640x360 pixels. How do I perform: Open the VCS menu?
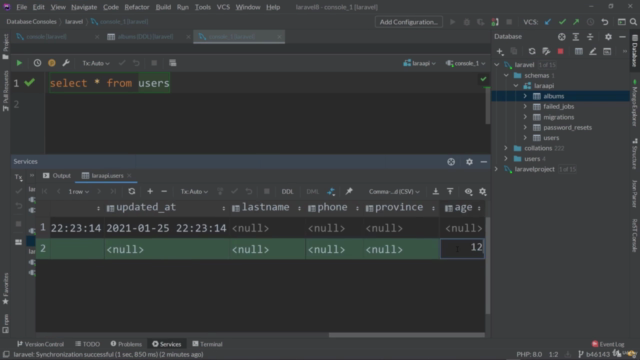click(223, 7)
